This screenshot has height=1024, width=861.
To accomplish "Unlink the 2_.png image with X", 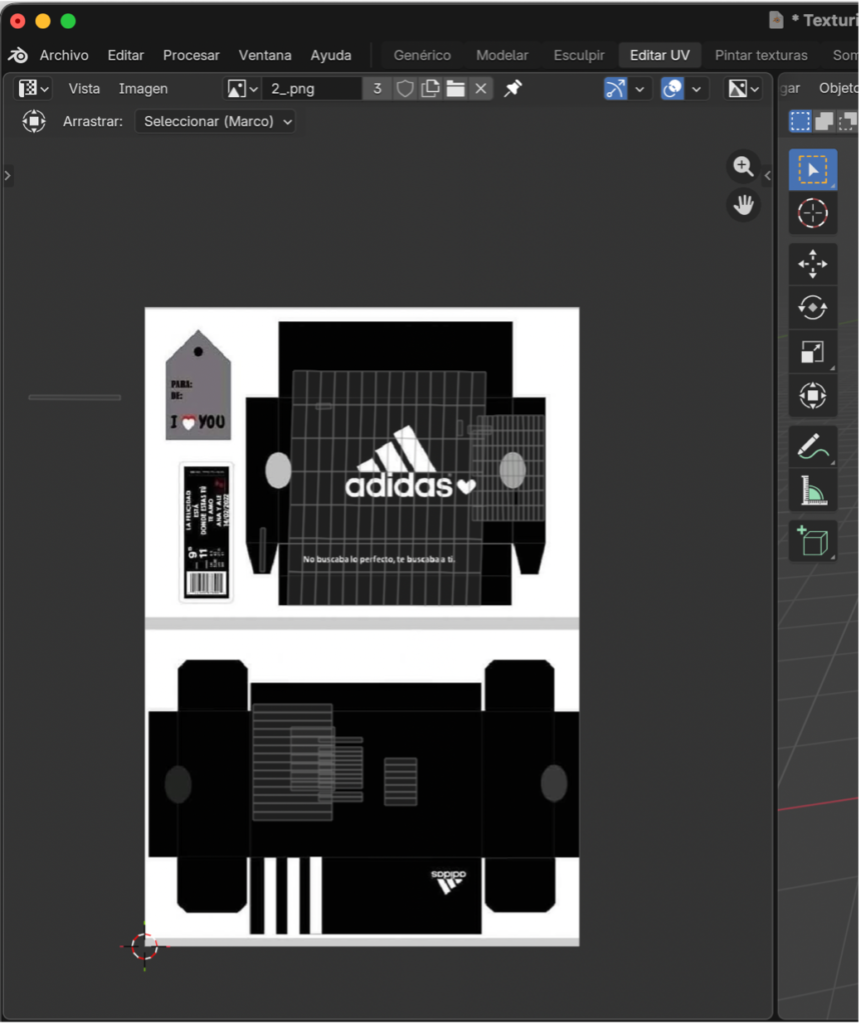I will tap(481, 89).
